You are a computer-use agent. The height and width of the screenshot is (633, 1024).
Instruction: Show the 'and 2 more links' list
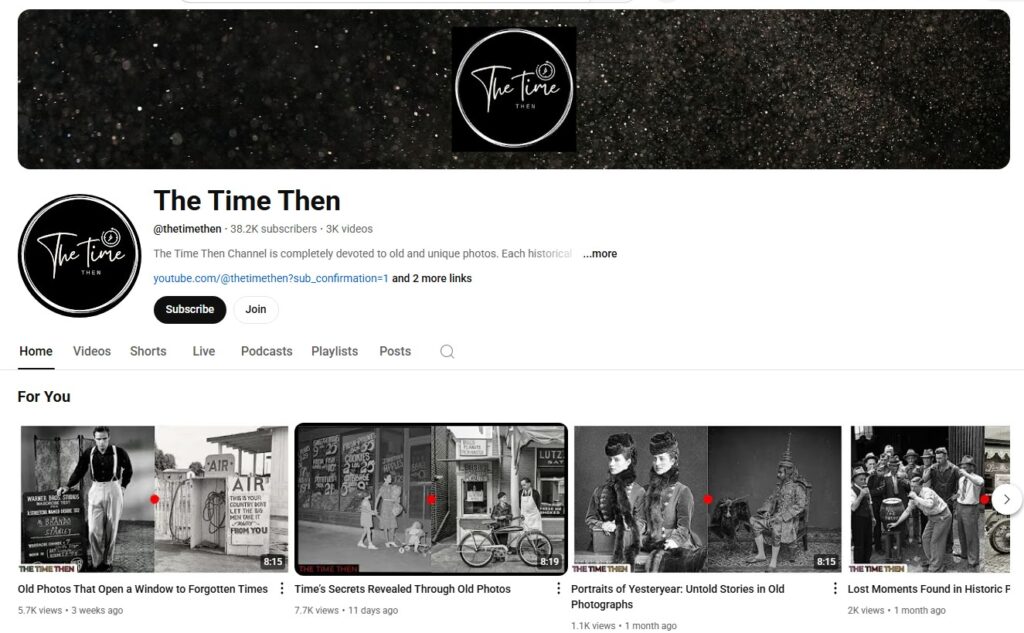(x=432, y=278)
